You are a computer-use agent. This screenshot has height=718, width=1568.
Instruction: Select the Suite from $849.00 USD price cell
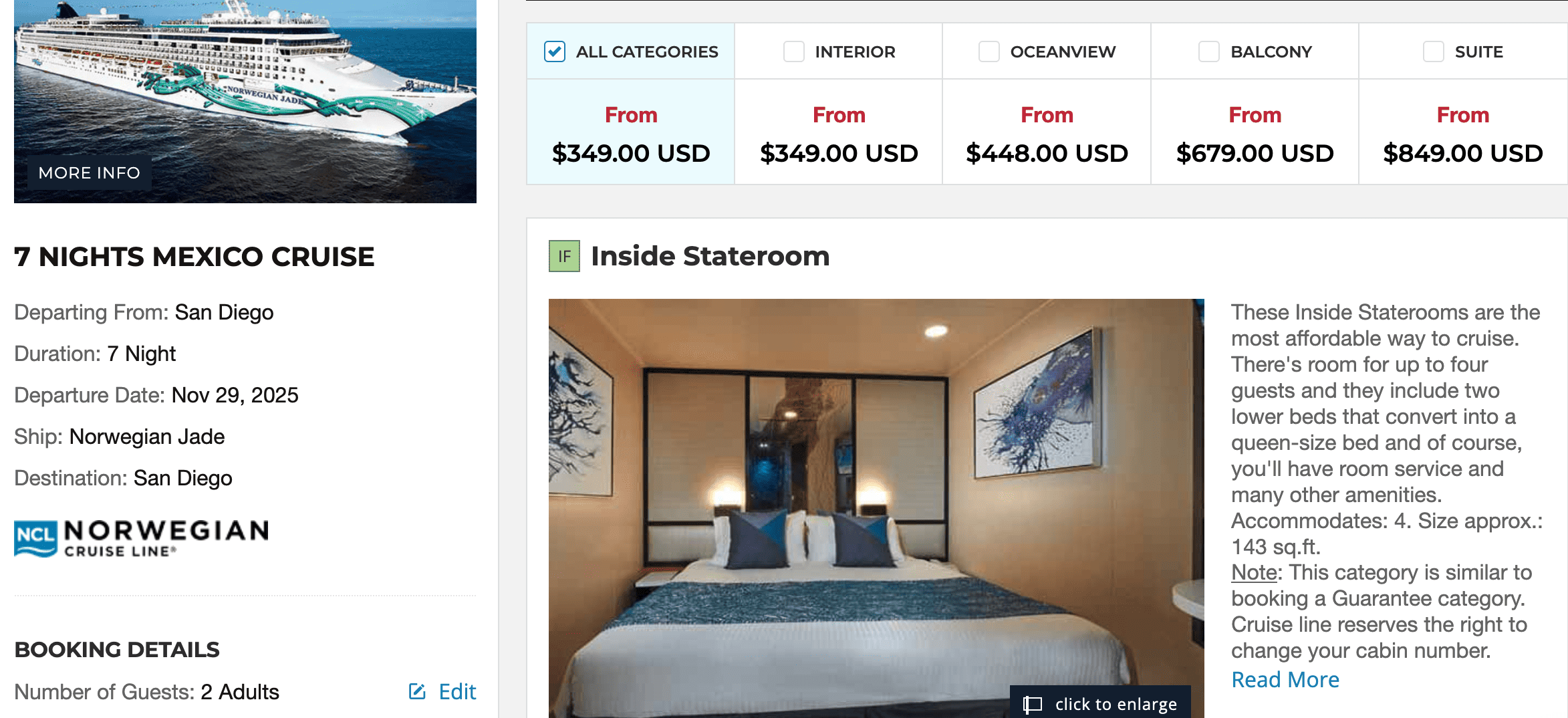pyautogui.click(x=1463, y=132)
